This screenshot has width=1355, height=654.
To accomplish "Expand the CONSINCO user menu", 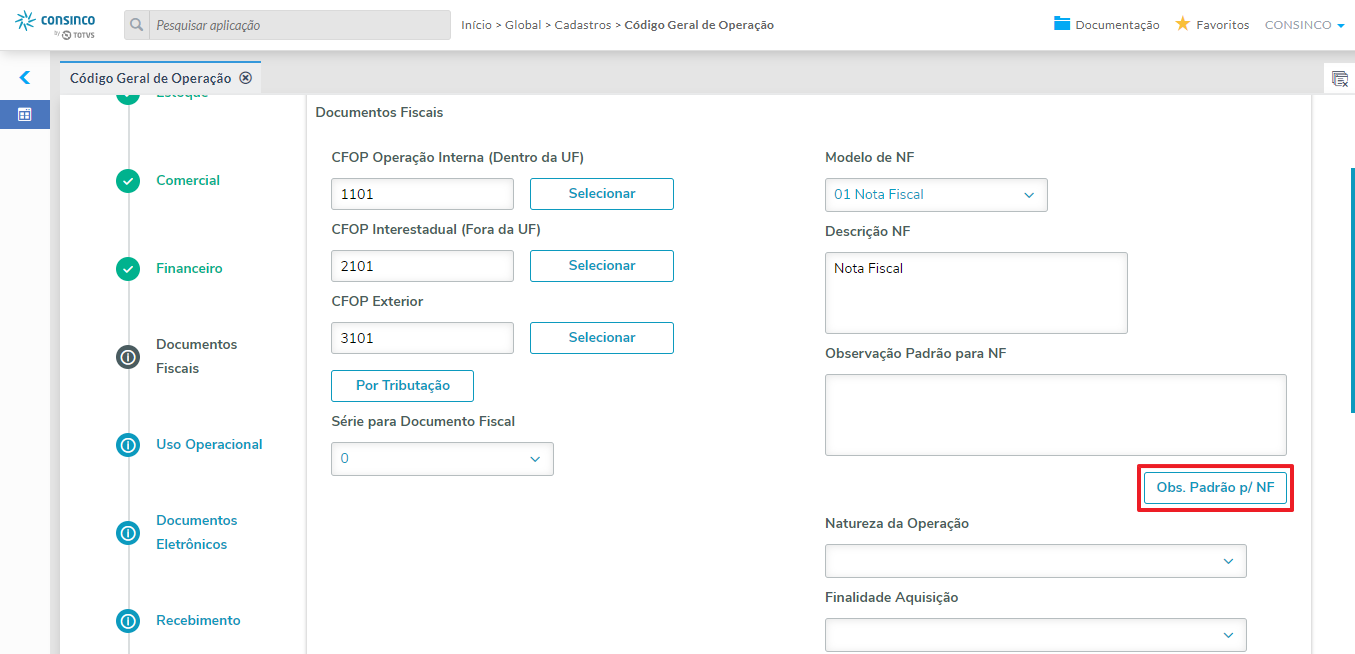I will tap(1304, 25).
